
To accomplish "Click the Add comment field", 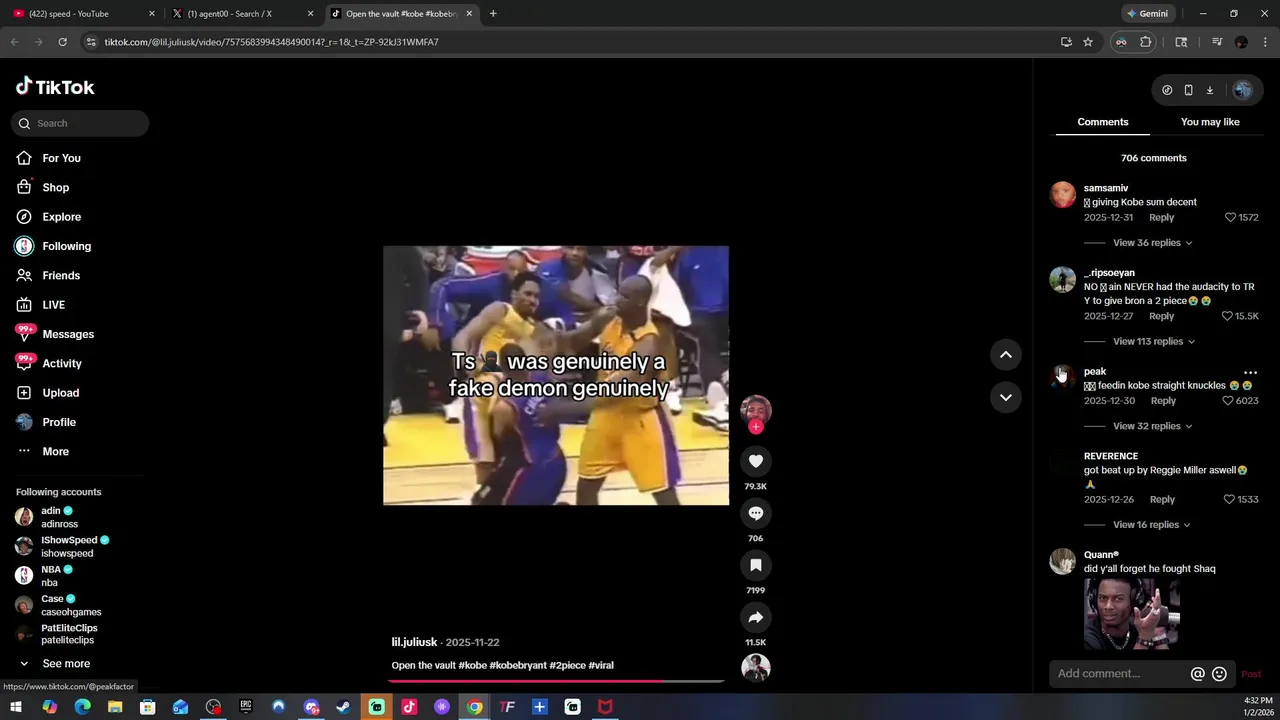I will click(1120, 674).
